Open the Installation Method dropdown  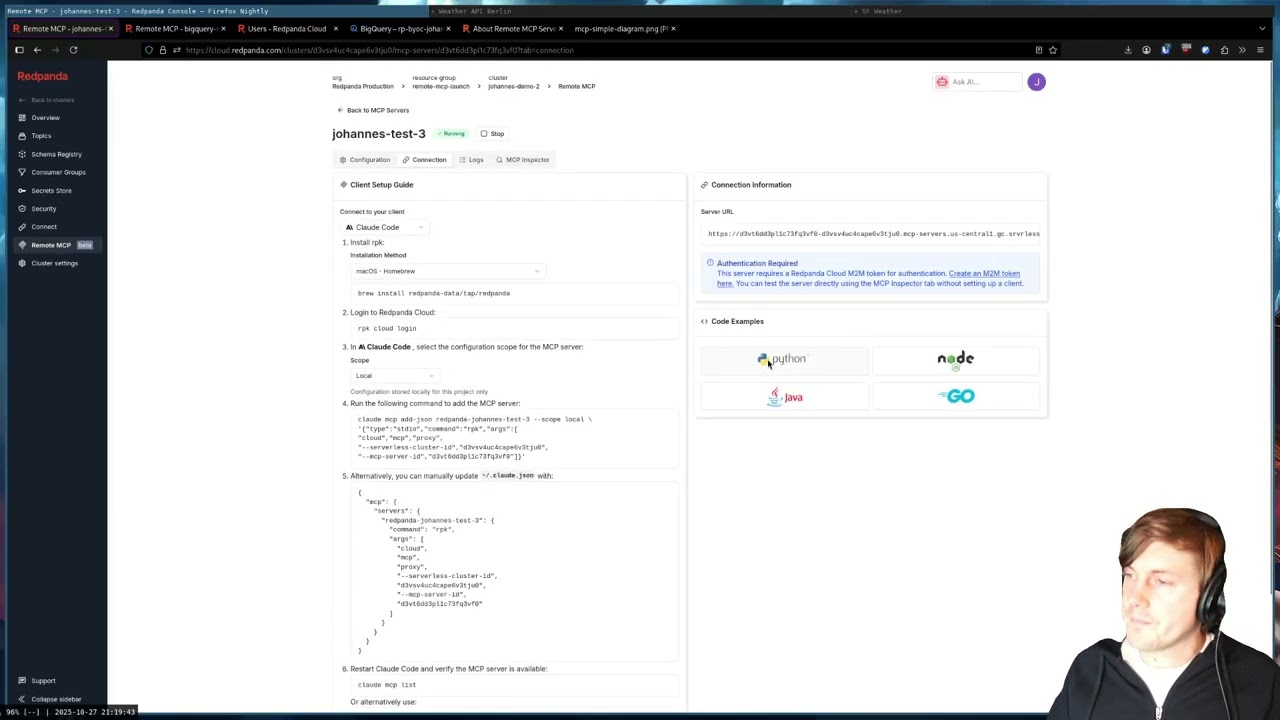coord(448,271)
